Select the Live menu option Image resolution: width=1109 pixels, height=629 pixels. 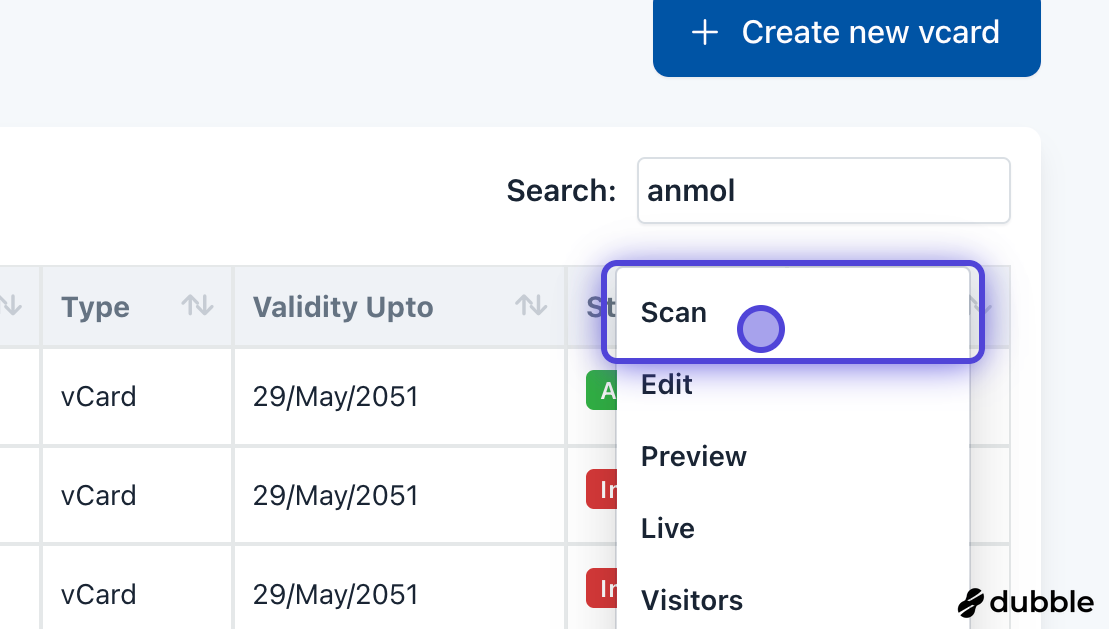click(668, 529)
